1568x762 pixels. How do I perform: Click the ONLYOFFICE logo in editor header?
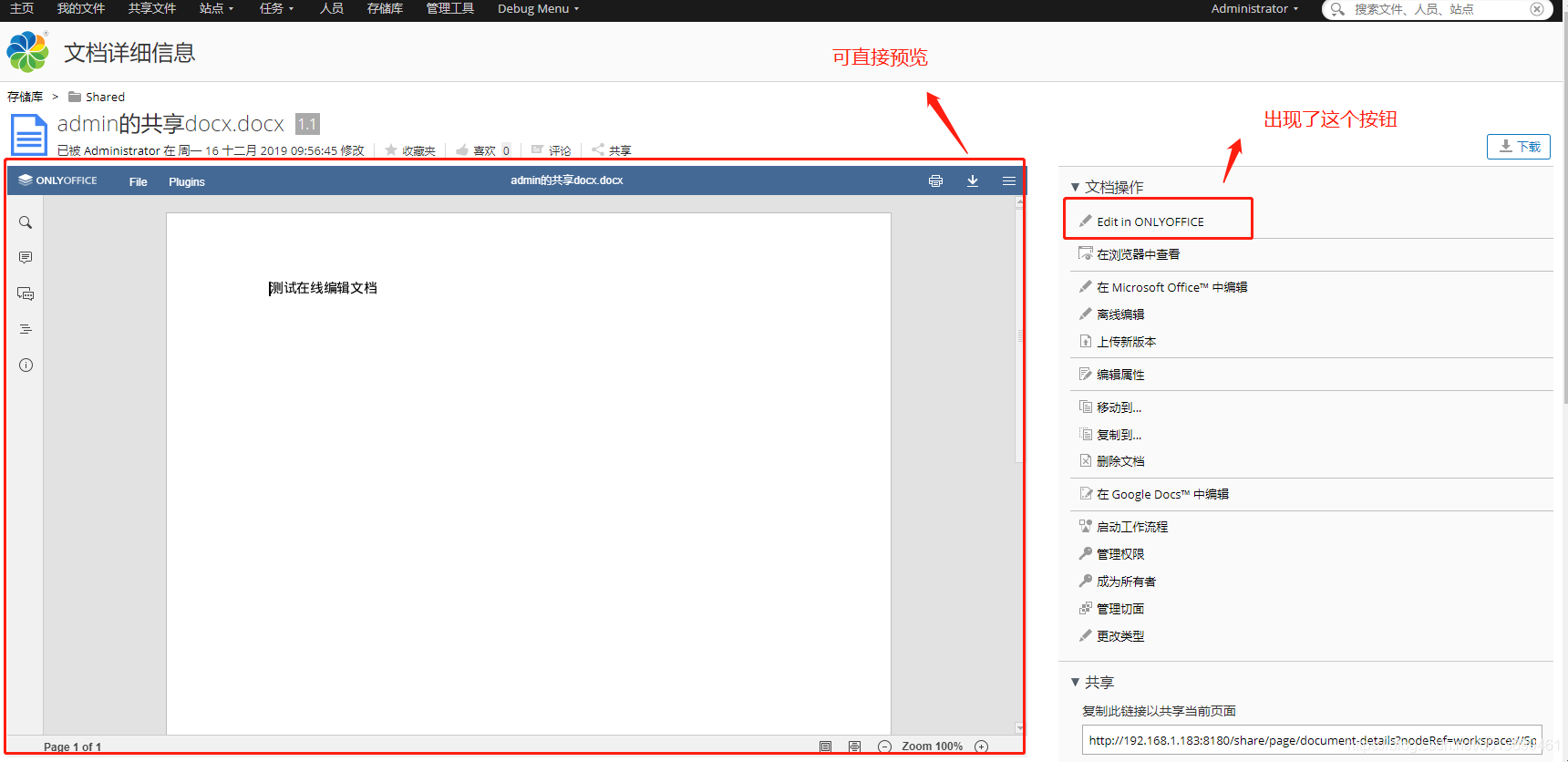(57, 180)
